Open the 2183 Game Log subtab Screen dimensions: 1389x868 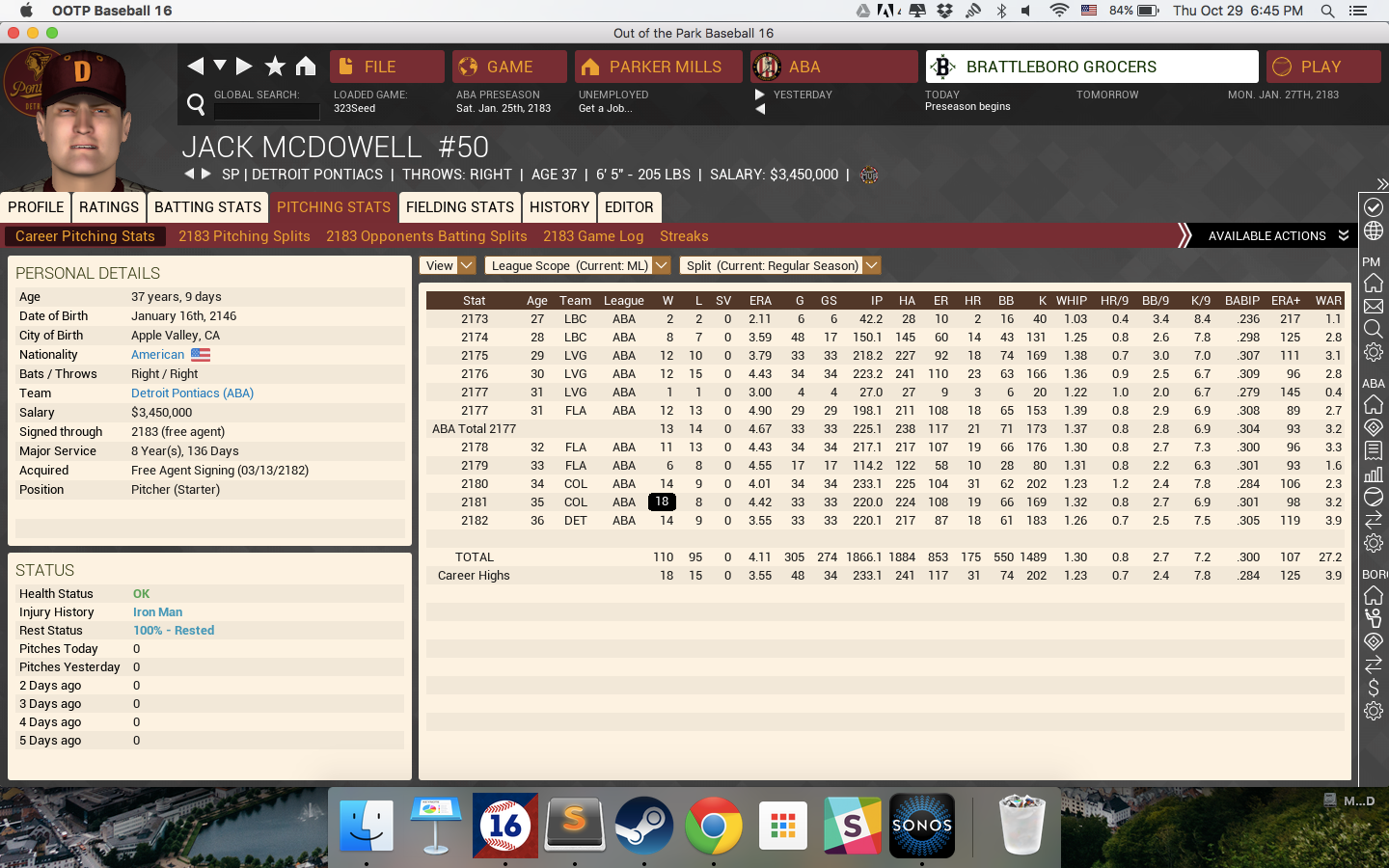pyautogui.click(x=593, y=236)
